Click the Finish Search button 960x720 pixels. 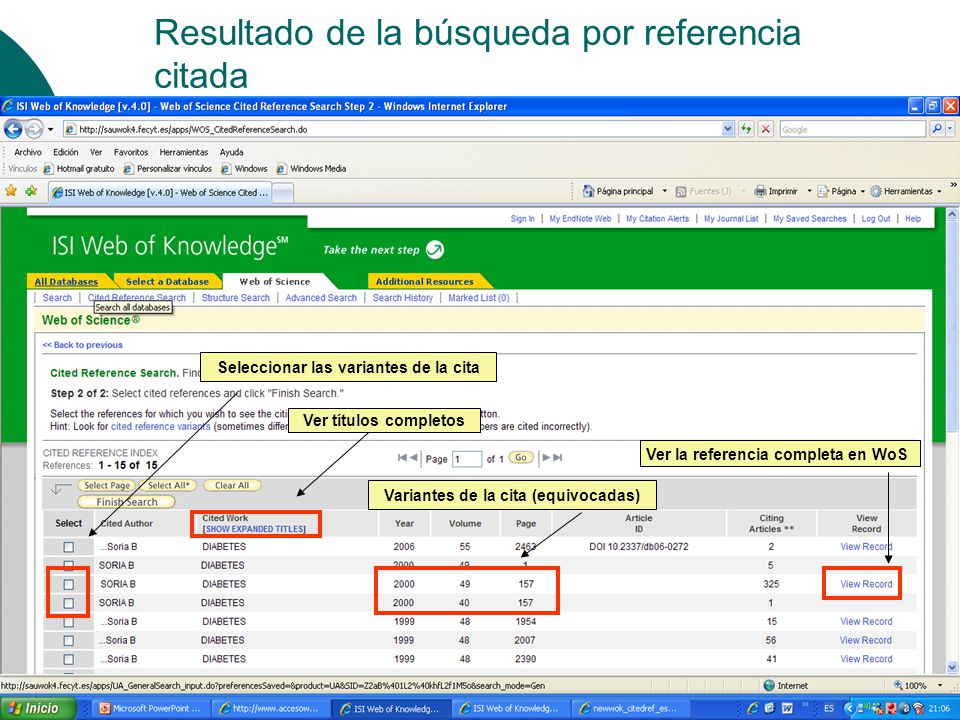(126, 502)
